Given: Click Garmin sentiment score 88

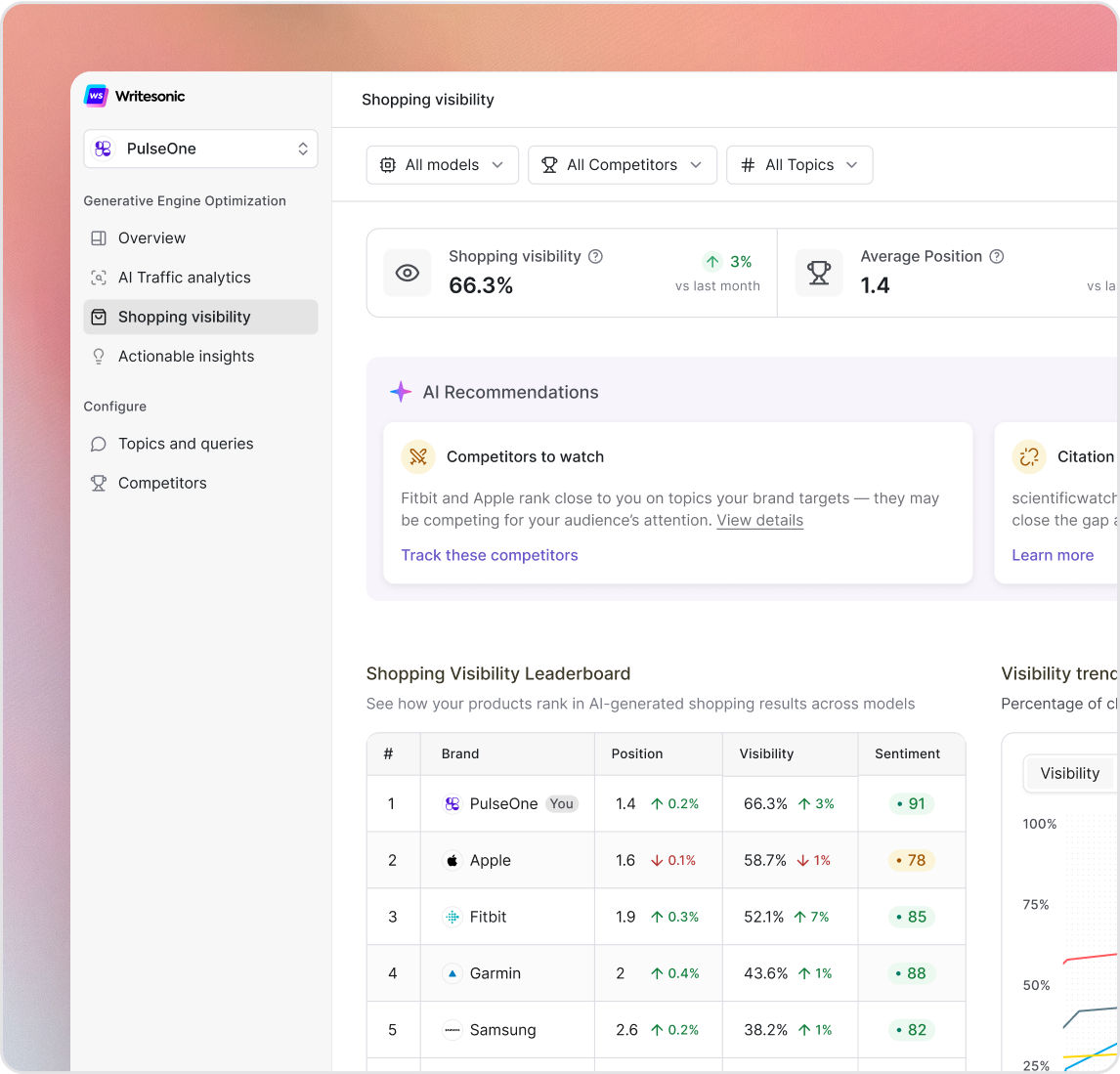Looking at the screenshot, I should point(912,973).
